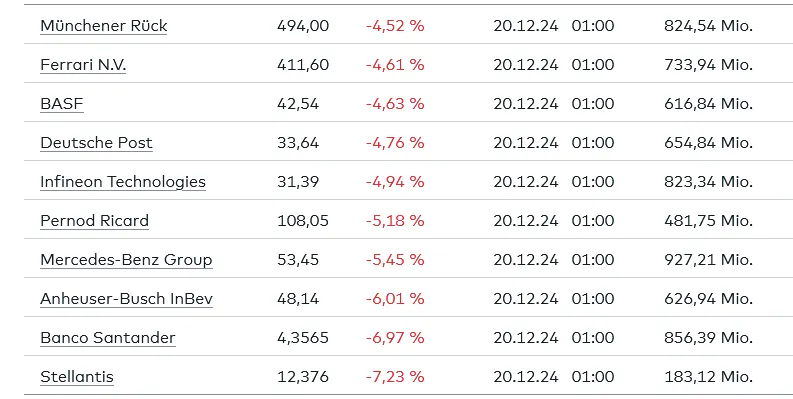Open Deutsche Post stock details

point(97,143)
